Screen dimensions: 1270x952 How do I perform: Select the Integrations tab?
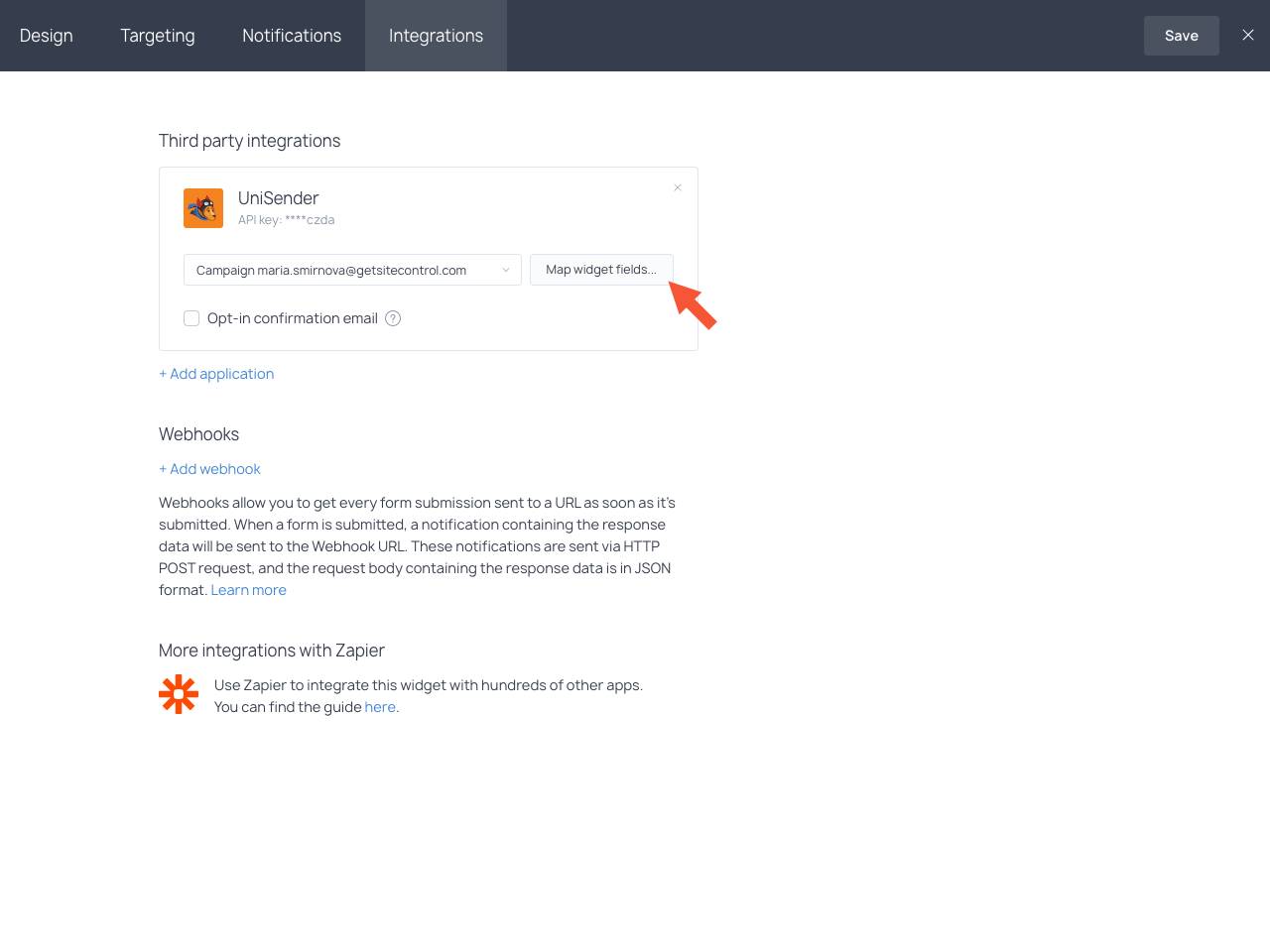coord(436,36)
